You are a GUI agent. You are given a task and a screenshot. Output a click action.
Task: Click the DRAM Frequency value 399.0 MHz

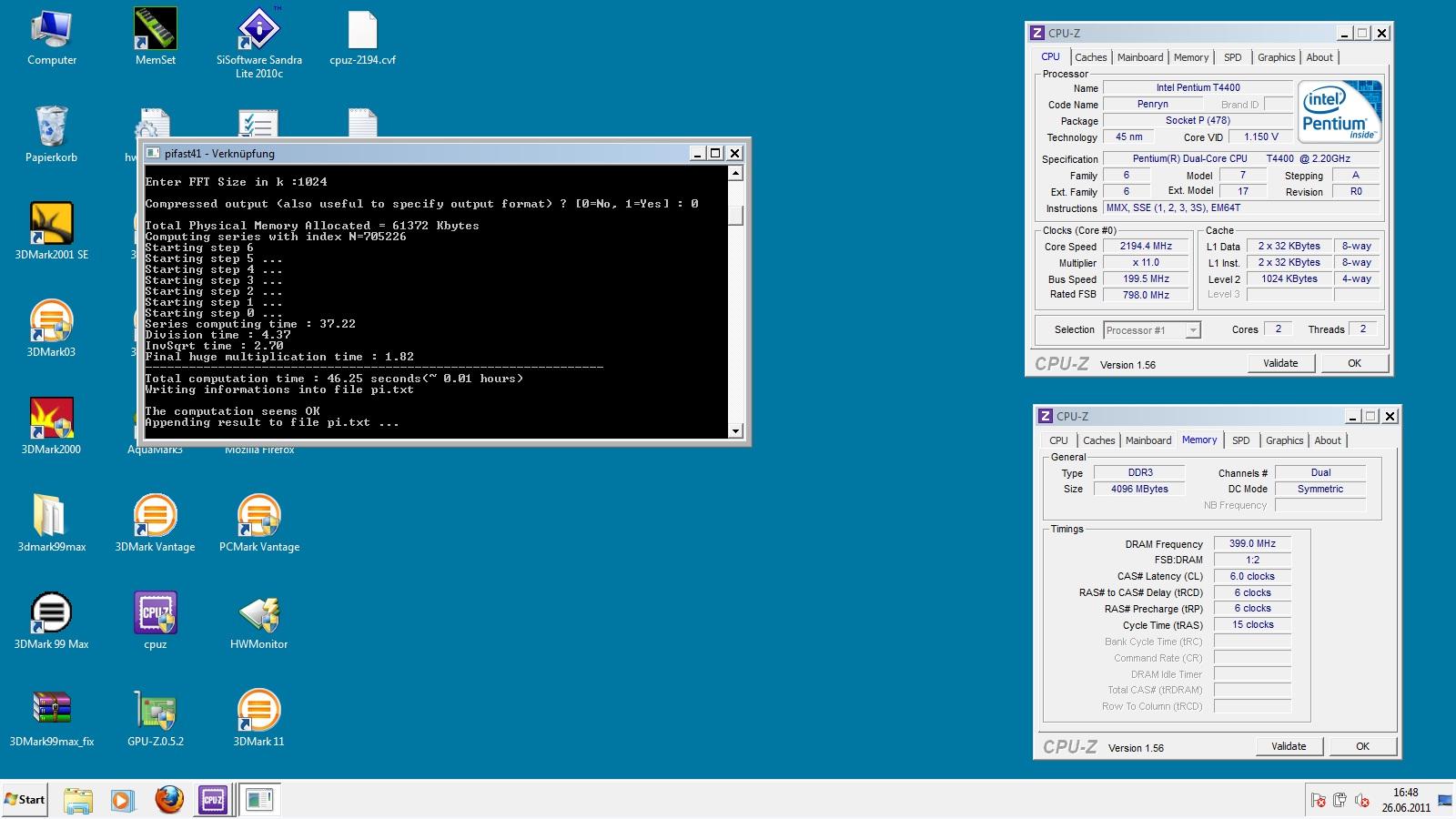[x=1252, y=544]
